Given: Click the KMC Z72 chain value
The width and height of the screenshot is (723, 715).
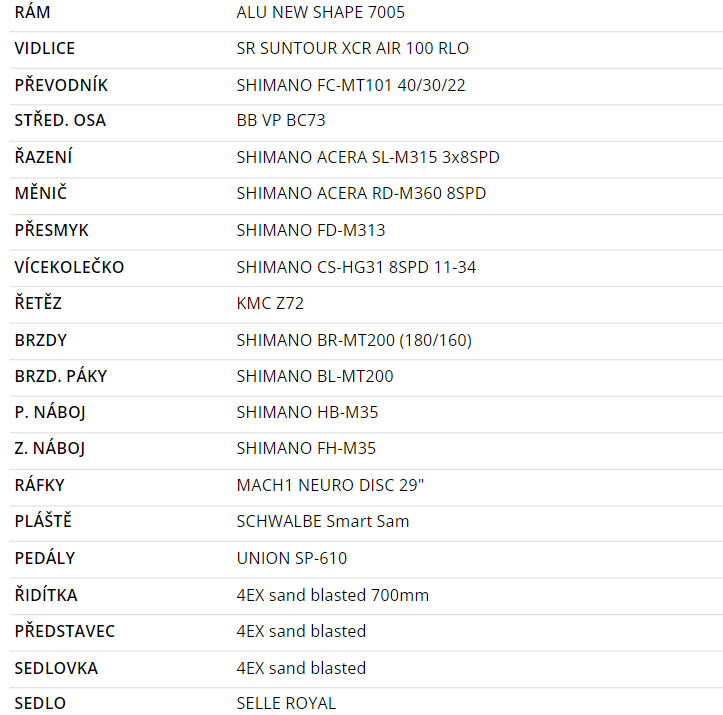Looking at the screenshot, I should point(270,303).
